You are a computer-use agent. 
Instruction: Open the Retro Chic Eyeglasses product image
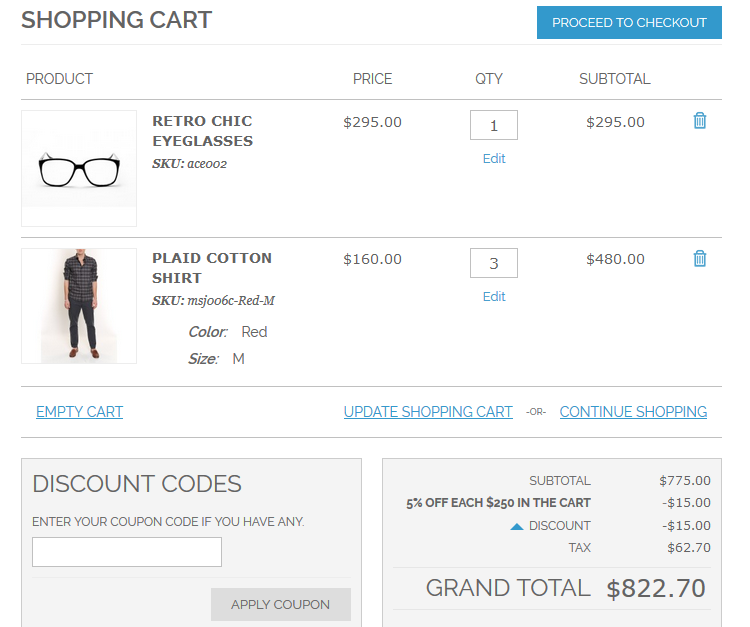click(79, 168)
